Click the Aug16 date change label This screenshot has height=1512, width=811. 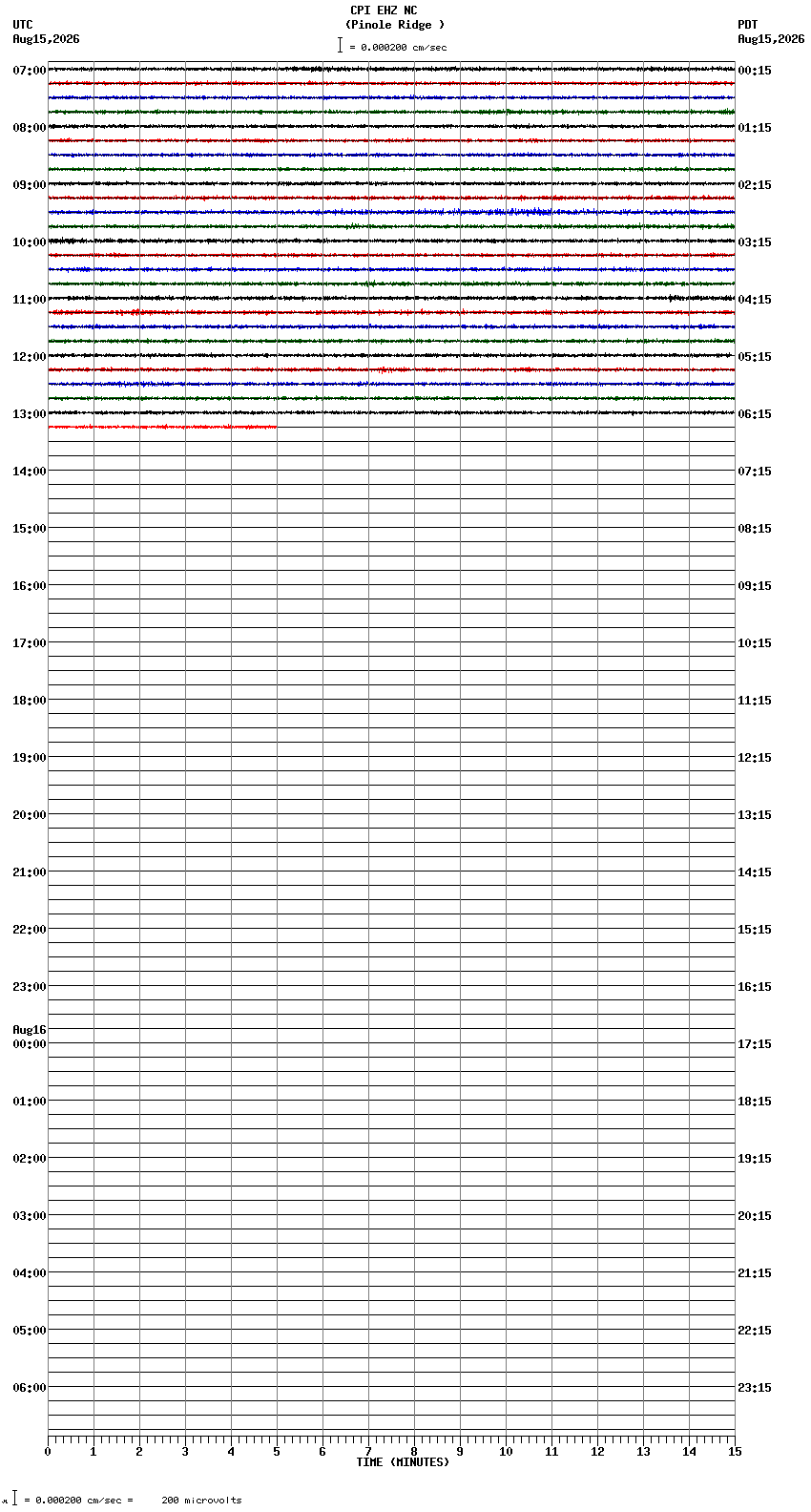(x=30, y=1030)
